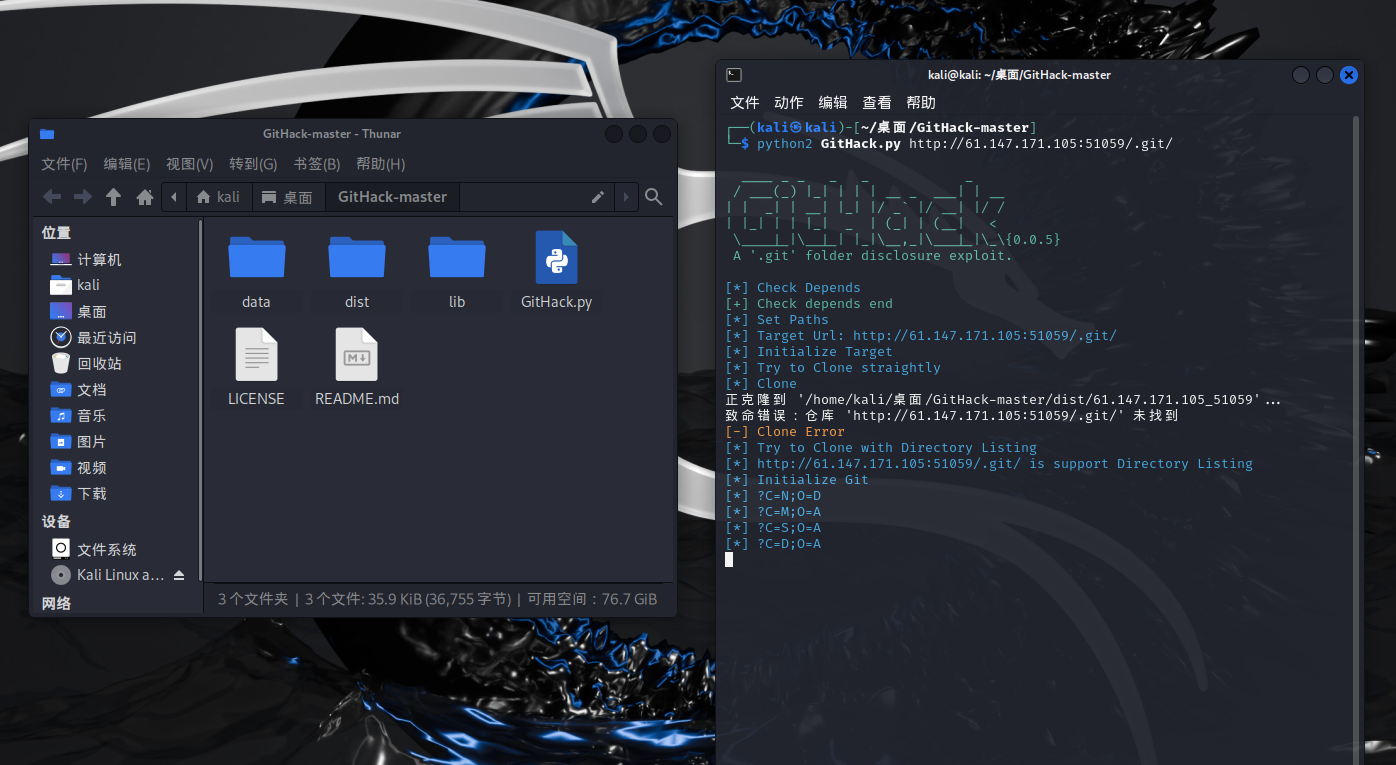The width and height of the screenshot is (1396, 765).
Task: Click the search magnifier in Thunar
Action: pyautogui.click(x=654, y=197)
